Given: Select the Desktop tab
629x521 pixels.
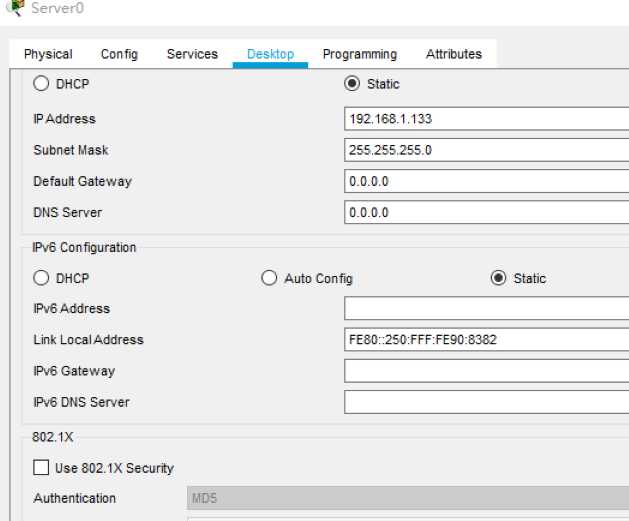Looking at the screenshot, I should 270,54.
